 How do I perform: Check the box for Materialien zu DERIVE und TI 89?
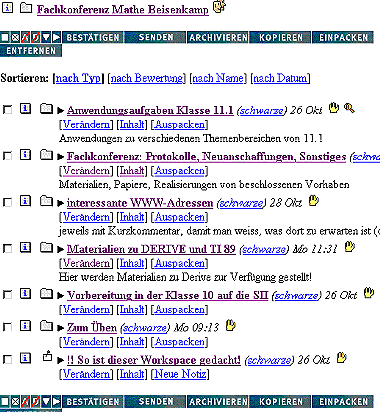(7, 248)
